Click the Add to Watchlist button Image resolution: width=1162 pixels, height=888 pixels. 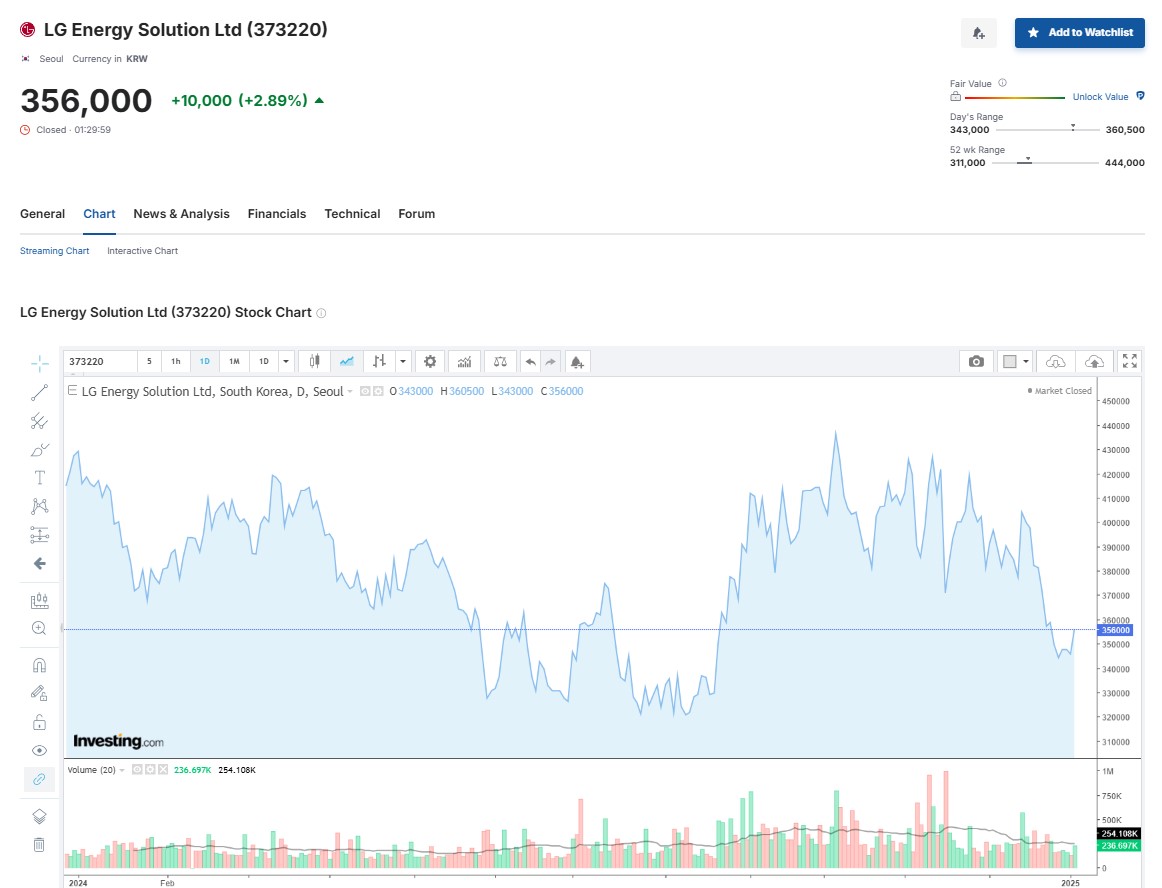tap(1080, 33)
